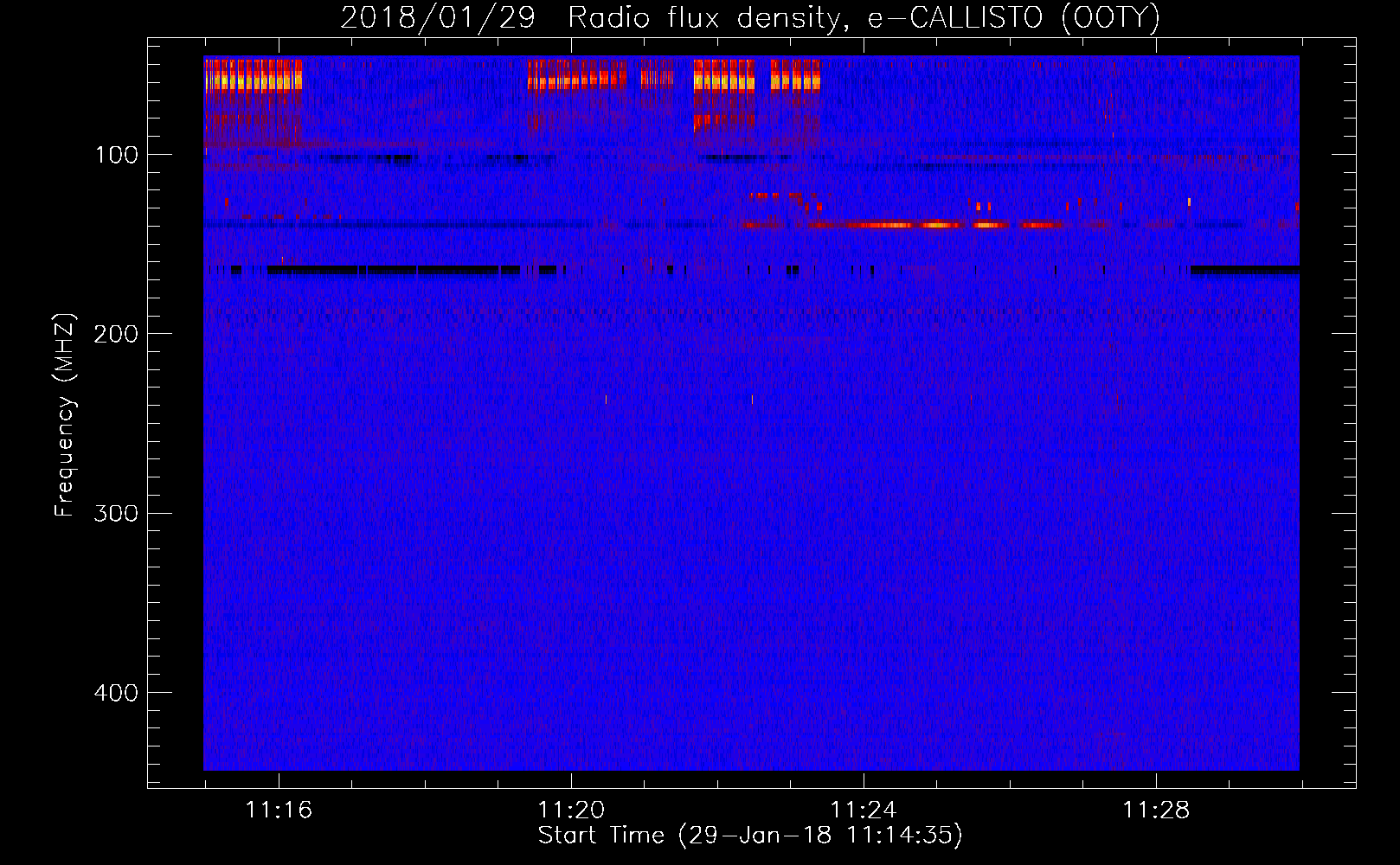Click the plot title '2018/01/29 Radio flux density, e-CALLISTO (OOTY)'
This screenshot has height=865, width=1400.
coord(750,17)
